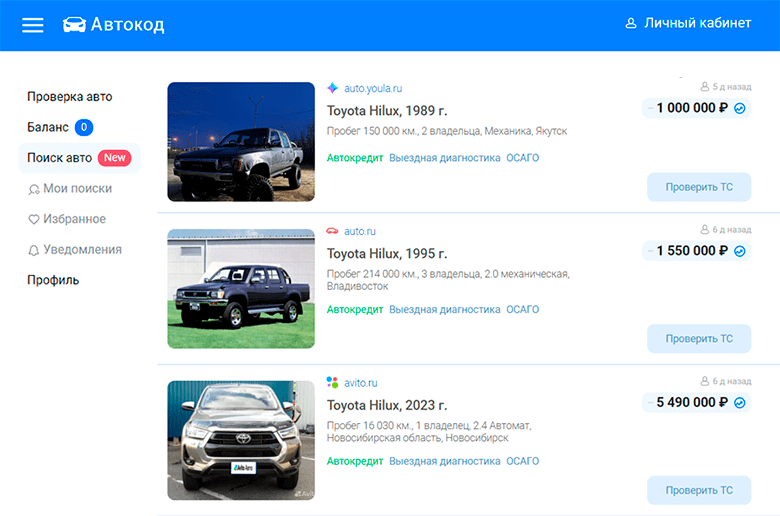Open the Toyota Hilux, 1995 г. title
Screen dimensions: 780x516
(x=387, y=253)
